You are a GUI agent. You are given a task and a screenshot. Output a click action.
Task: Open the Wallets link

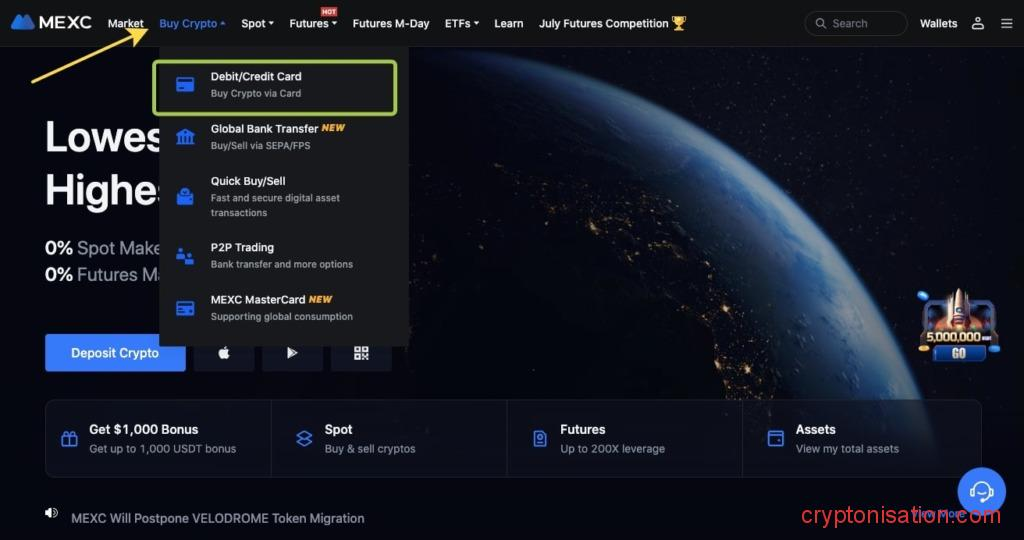pos(938,23)
